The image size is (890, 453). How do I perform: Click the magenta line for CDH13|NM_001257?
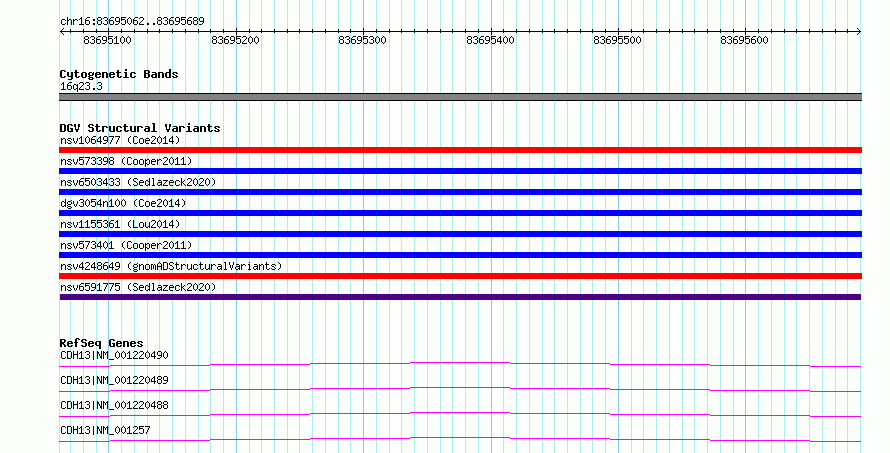(x=460, y=439)
